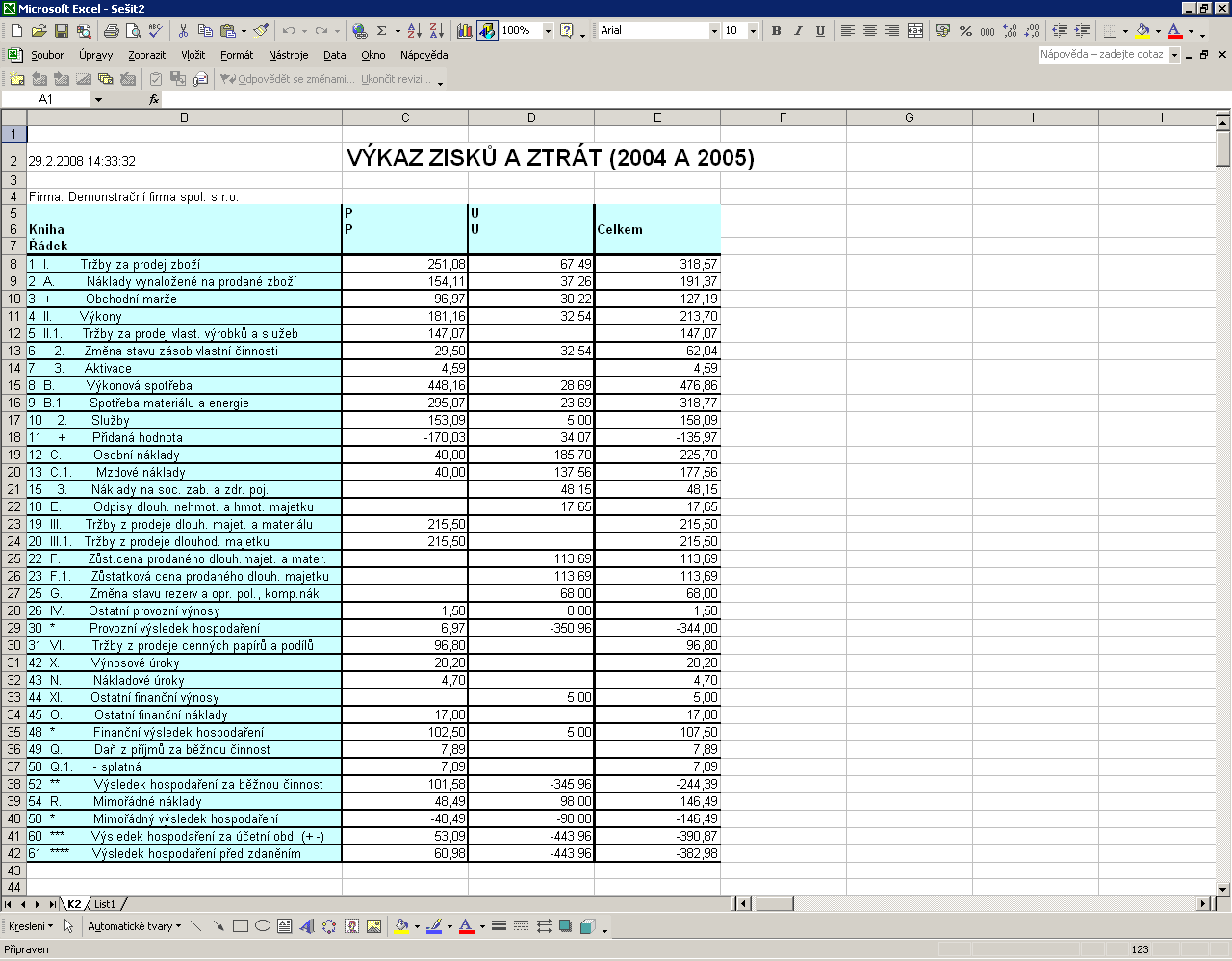Jump to first sheet tab arrow

pyautogui.click(x=9, y=904)
